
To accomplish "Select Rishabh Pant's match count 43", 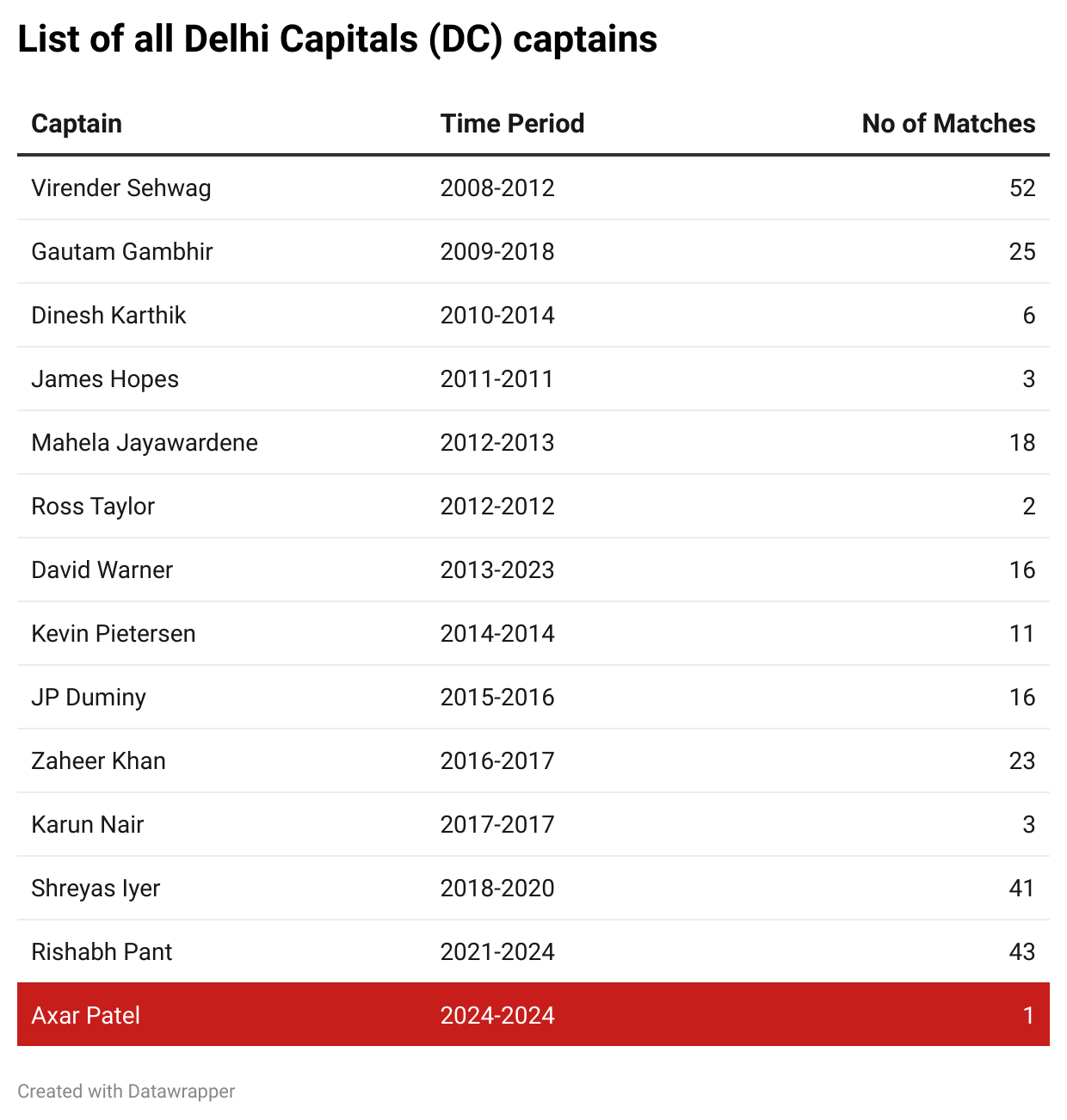I will click(1021, 952).
